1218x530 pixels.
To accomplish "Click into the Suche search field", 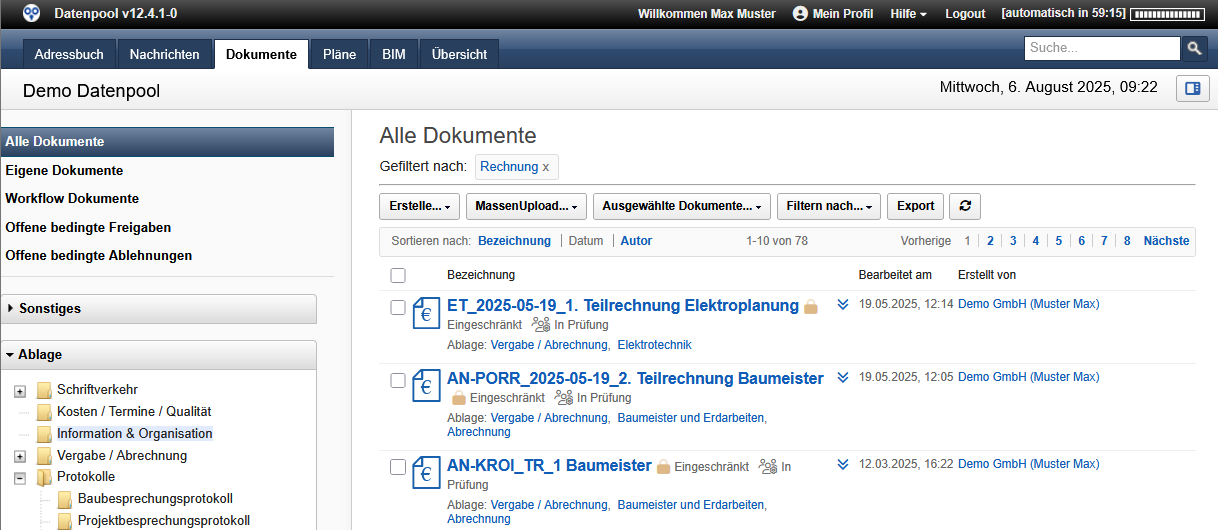I will 1101,48.
